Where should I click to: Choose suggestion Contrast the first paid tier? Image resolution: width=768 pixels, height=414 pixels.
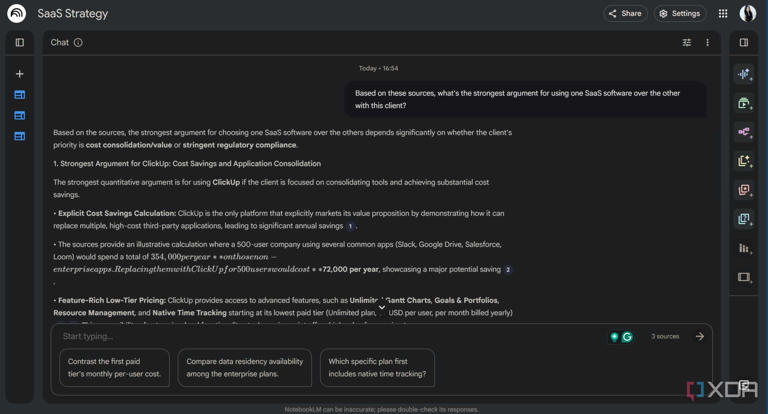[x=114, y=367]
